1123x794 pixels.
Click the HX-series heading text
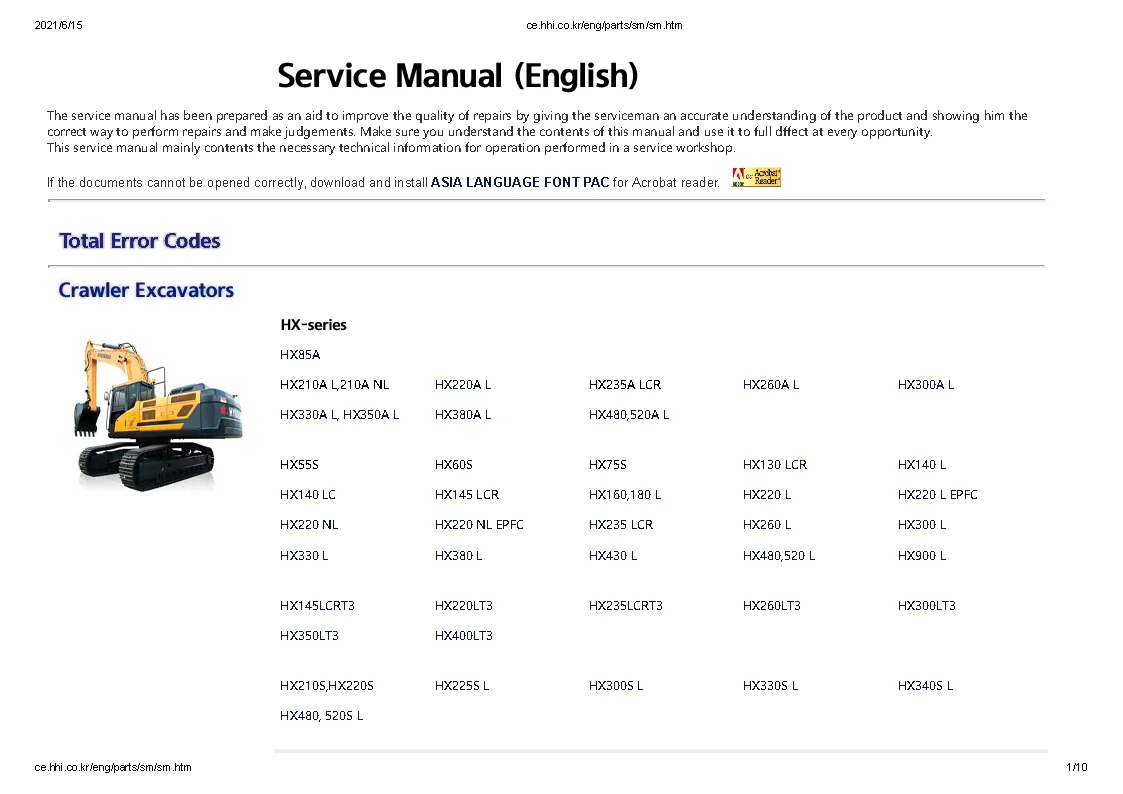point(313,325)
